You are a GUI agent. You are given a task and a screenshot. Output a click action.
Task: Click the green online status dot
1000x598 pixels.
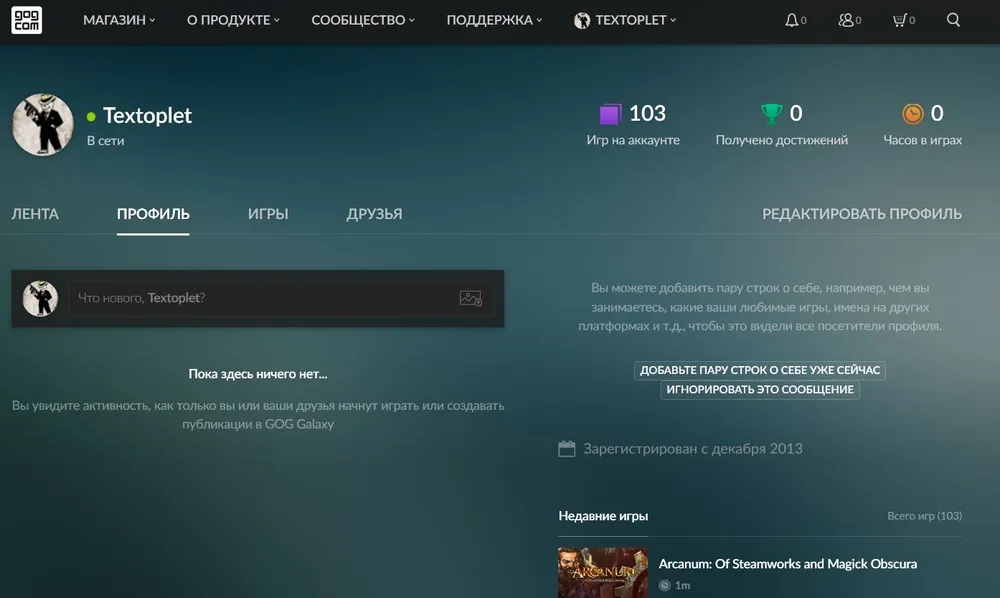[x=91, y=116]
